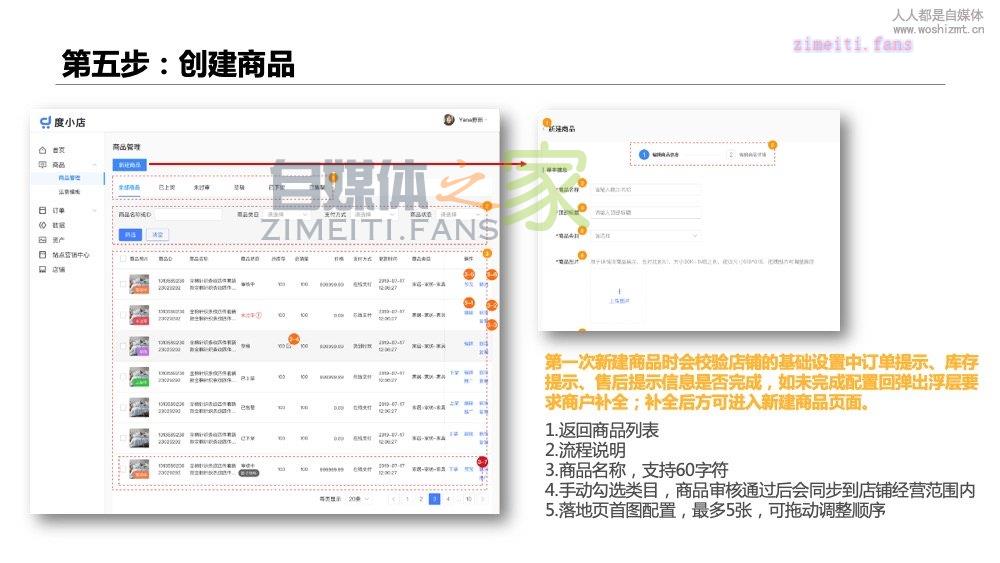
Task: Open 站点营销中心 marketing center icon
Action: coord(43,255)
